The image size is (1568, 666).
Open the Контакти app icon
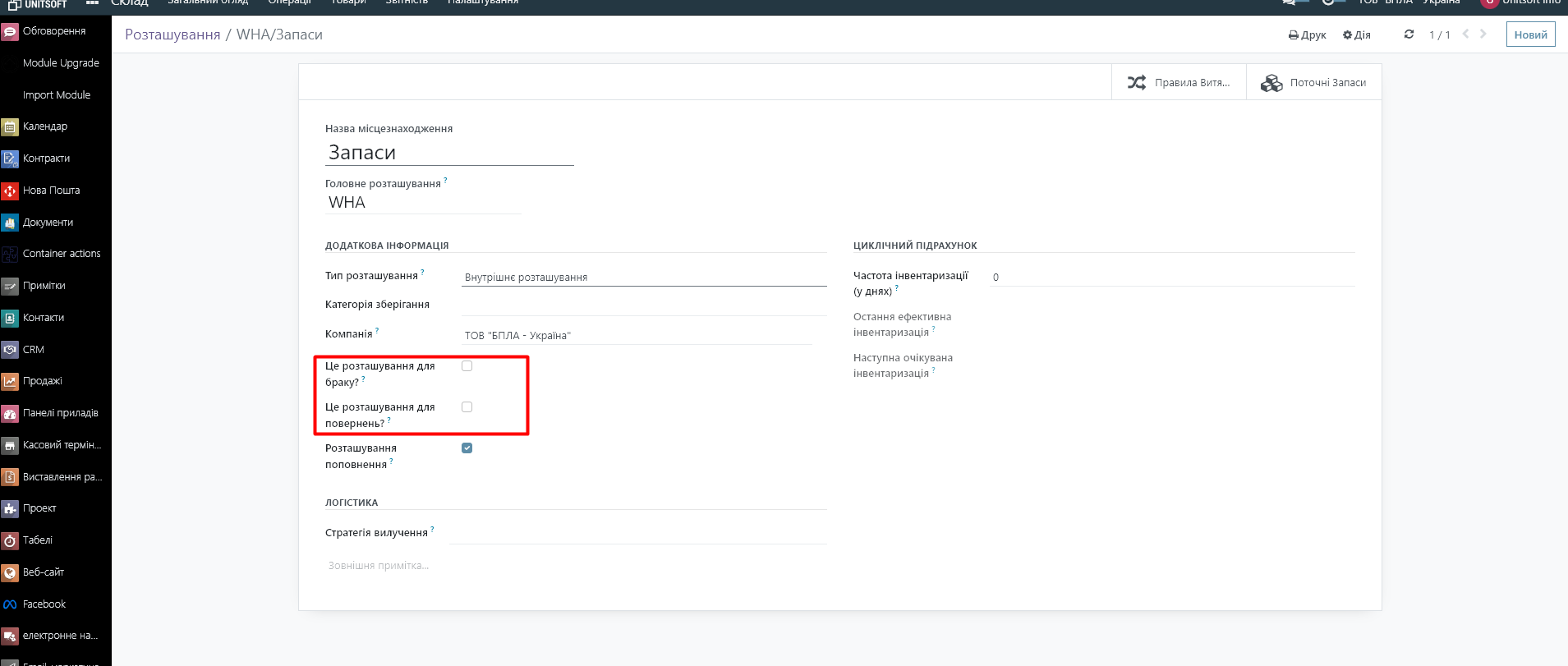tap(10, 318)
